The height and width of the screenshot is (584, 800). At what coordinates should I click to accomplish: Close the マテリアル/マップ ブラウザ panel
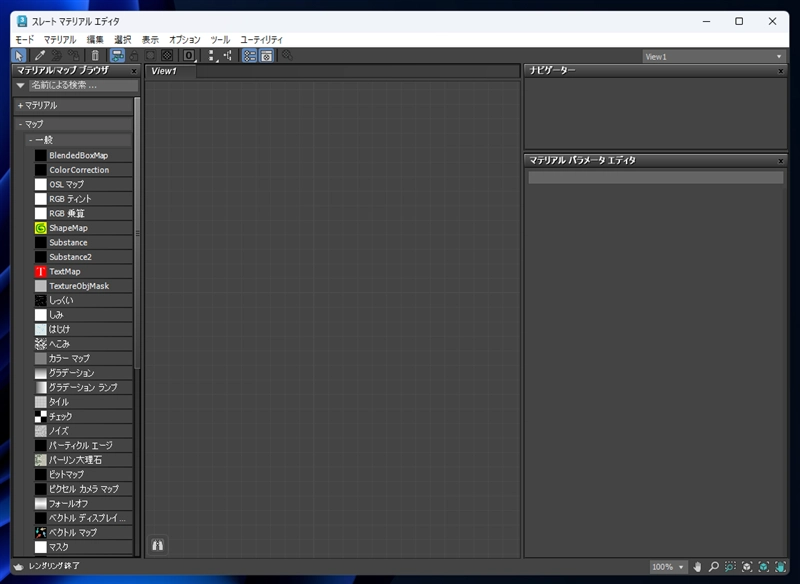(134, 71)
